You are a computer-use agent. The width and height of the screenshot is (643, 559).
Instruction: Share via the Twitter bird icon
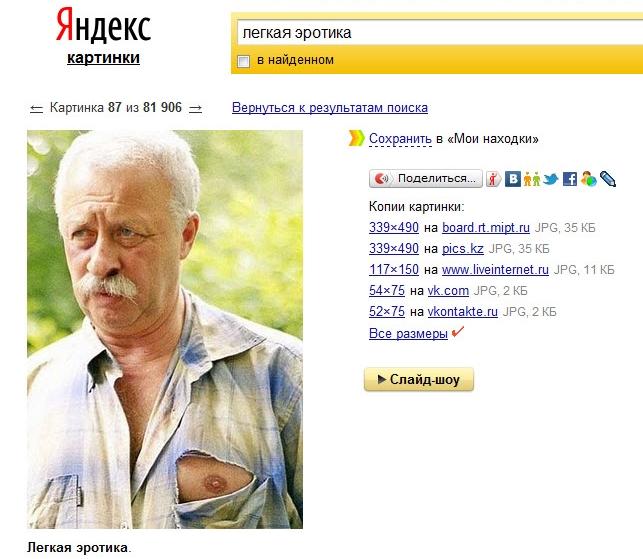(x=551, y=179)
